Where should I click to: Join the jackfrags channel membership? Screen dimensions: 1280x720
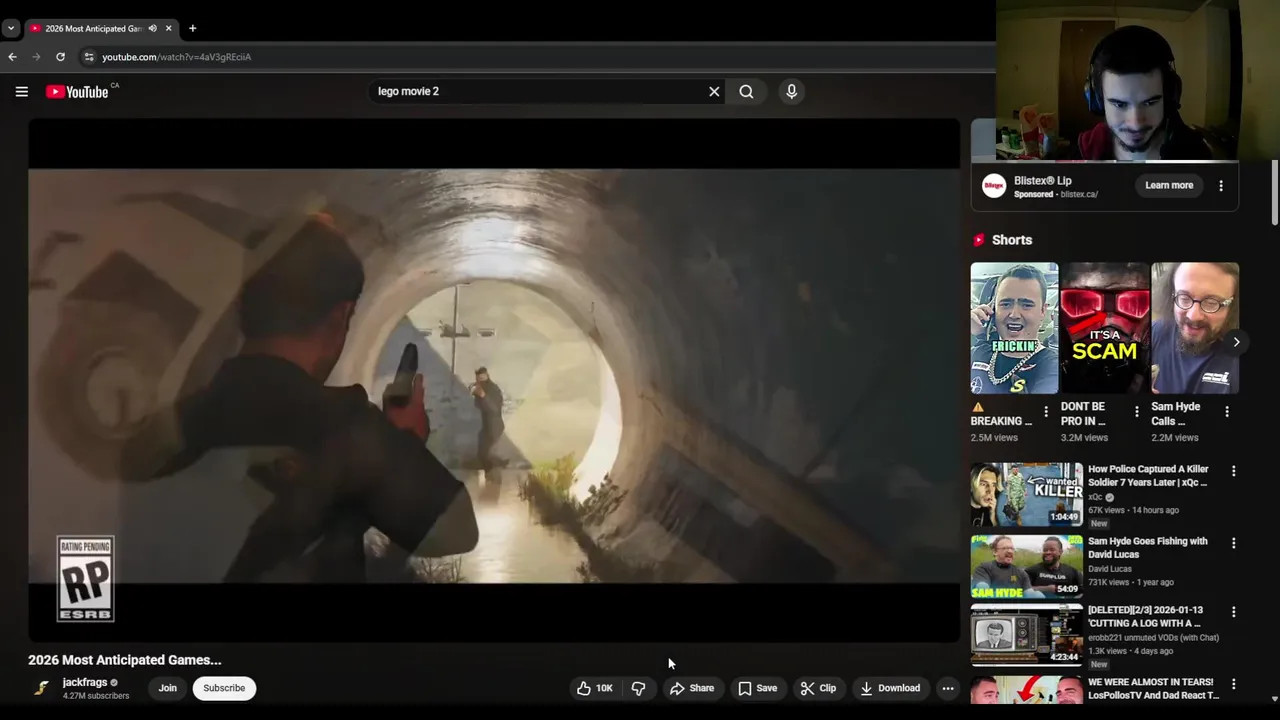click(167, 688)
